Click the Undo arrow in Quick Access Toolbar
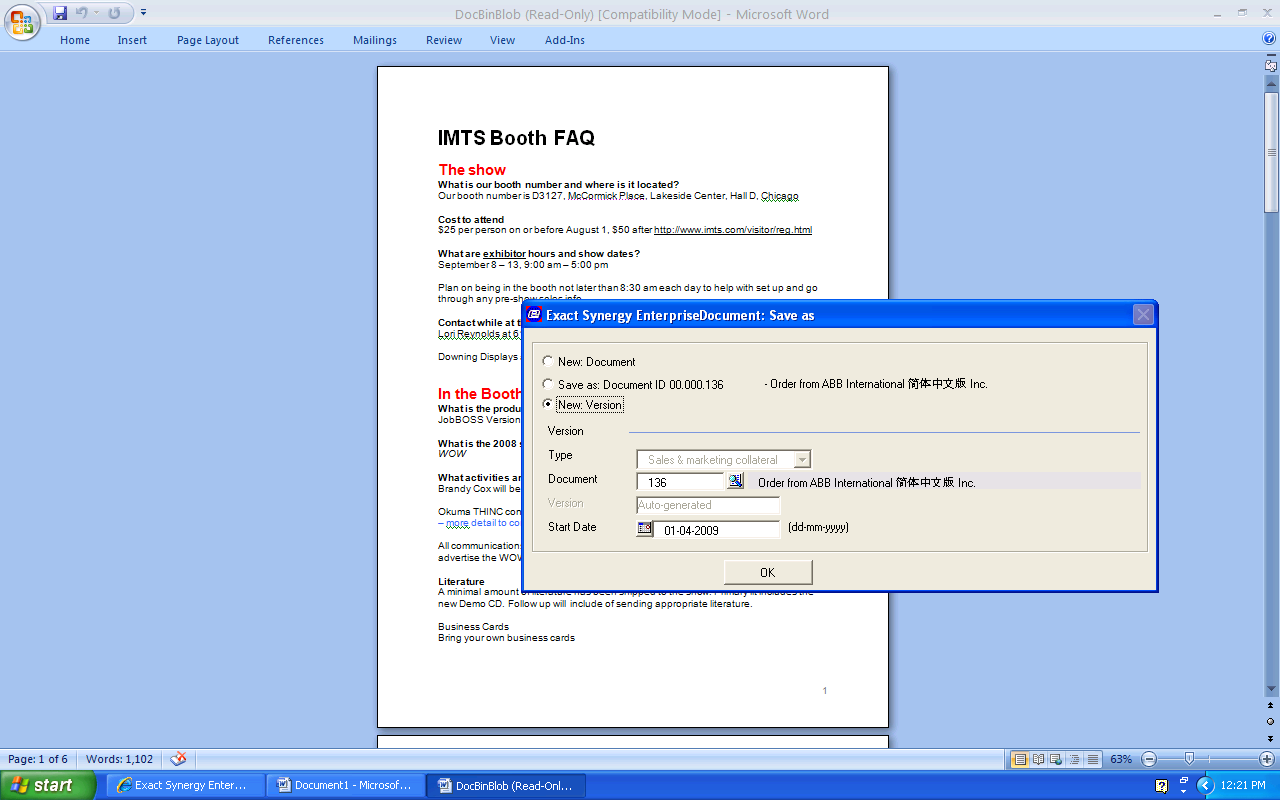Screen dimensions: 1280x800 click(x=82, y=13)
